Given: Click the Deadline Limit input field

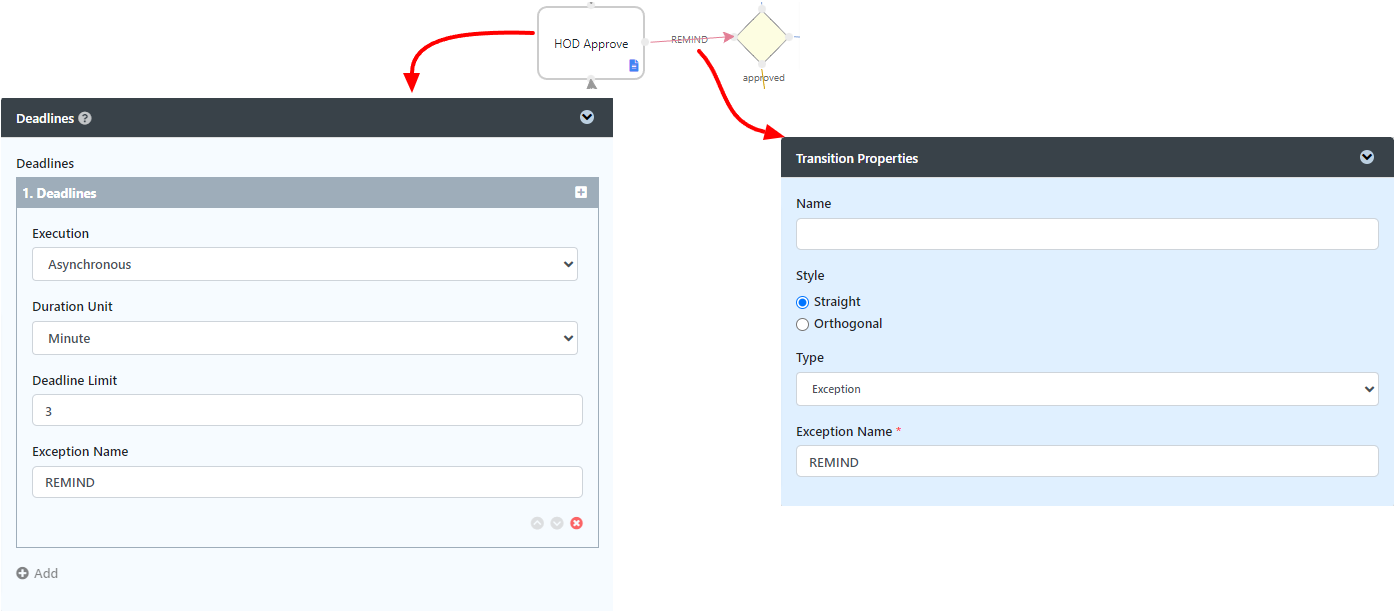Looking at the screenshot, I should pyautogui.click(x=307, y=410).
